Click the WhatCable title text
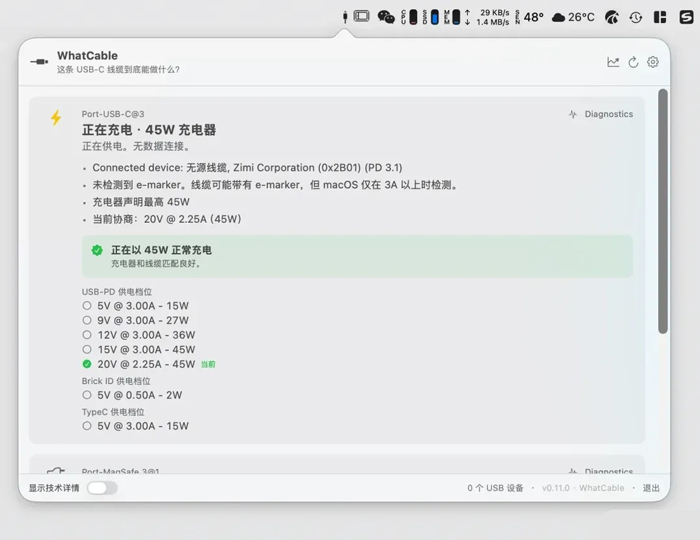Image resolution: width=700 pixels, height=540 pixels. (88, 56)
